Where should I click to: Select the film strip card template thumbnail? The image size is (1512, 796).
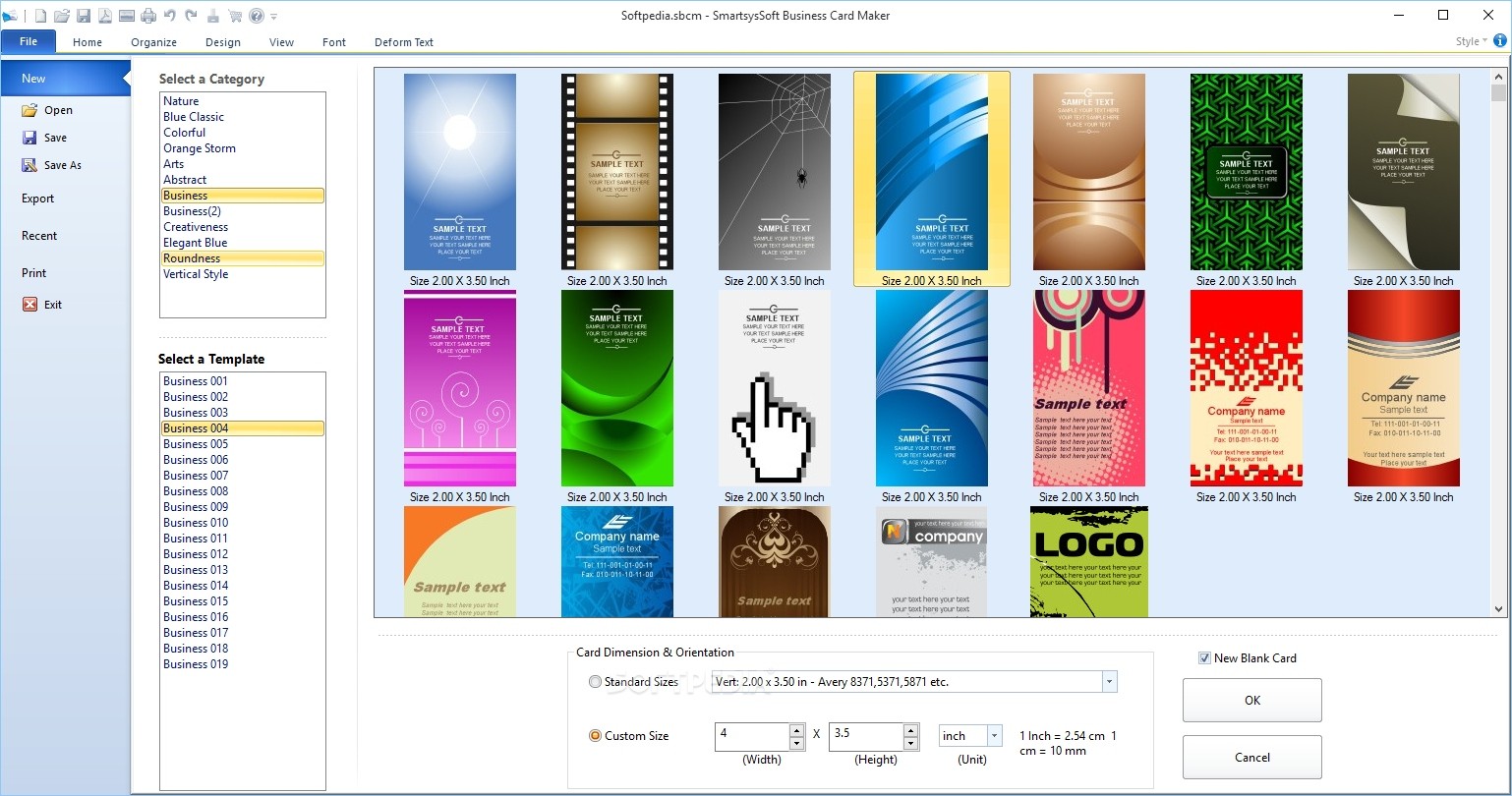617,172
